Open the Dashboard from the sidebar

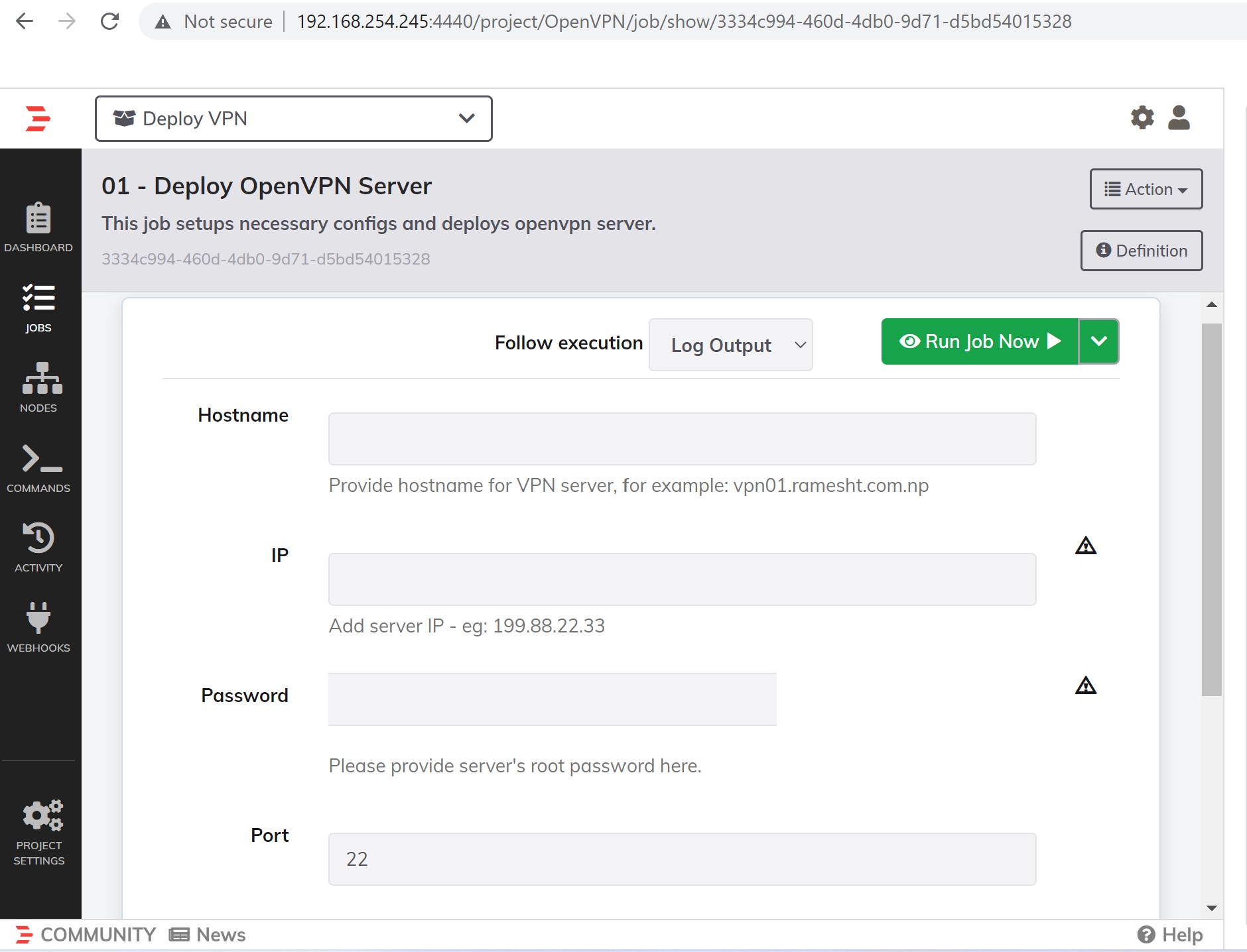(x=38, y=229)
